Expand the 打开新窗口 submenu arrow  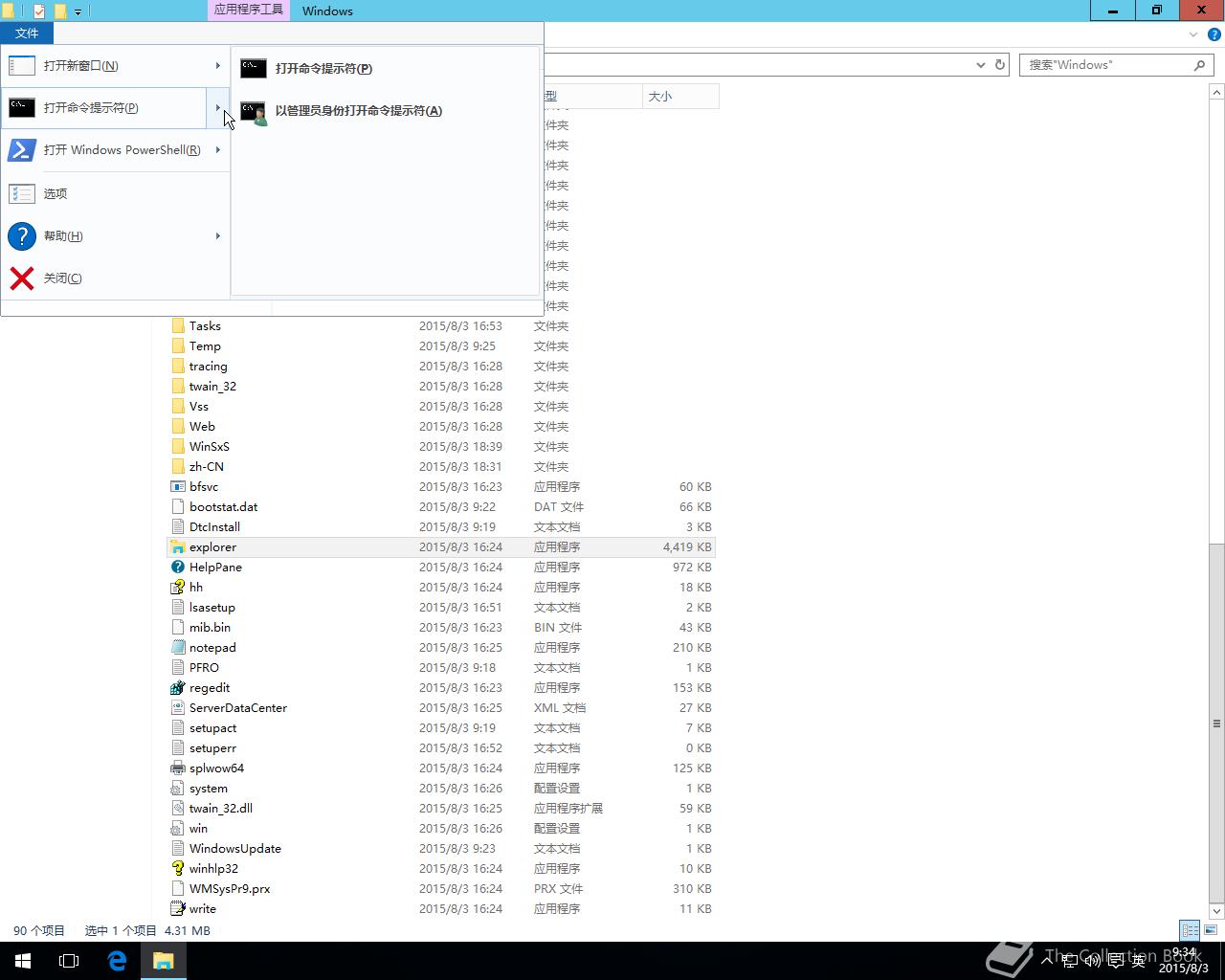pyautogui.click(x=218, y=66)
